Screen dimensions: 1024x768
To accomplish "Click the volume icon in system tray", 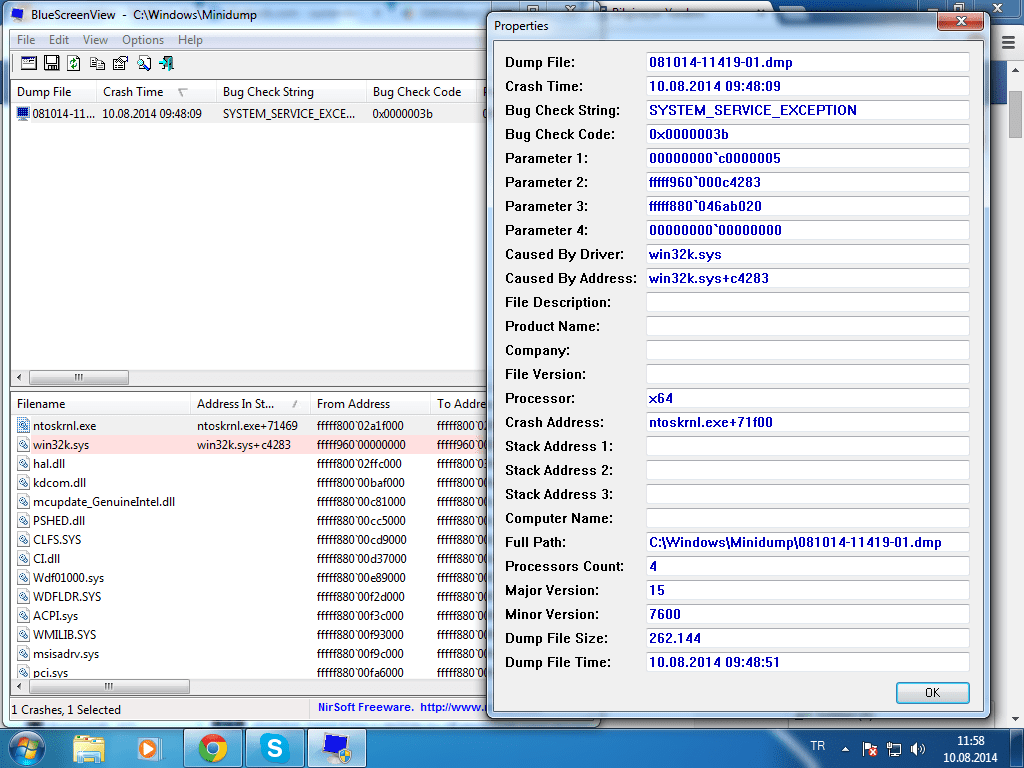I will click(918, 749).
